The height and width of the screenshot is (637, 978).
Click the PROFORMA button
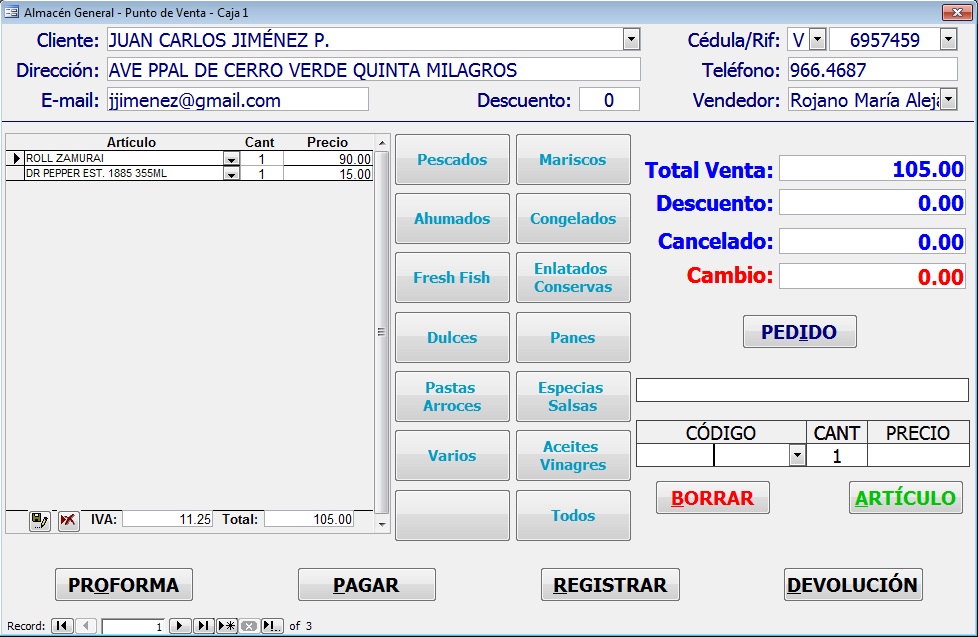click(x=123, y=585)
